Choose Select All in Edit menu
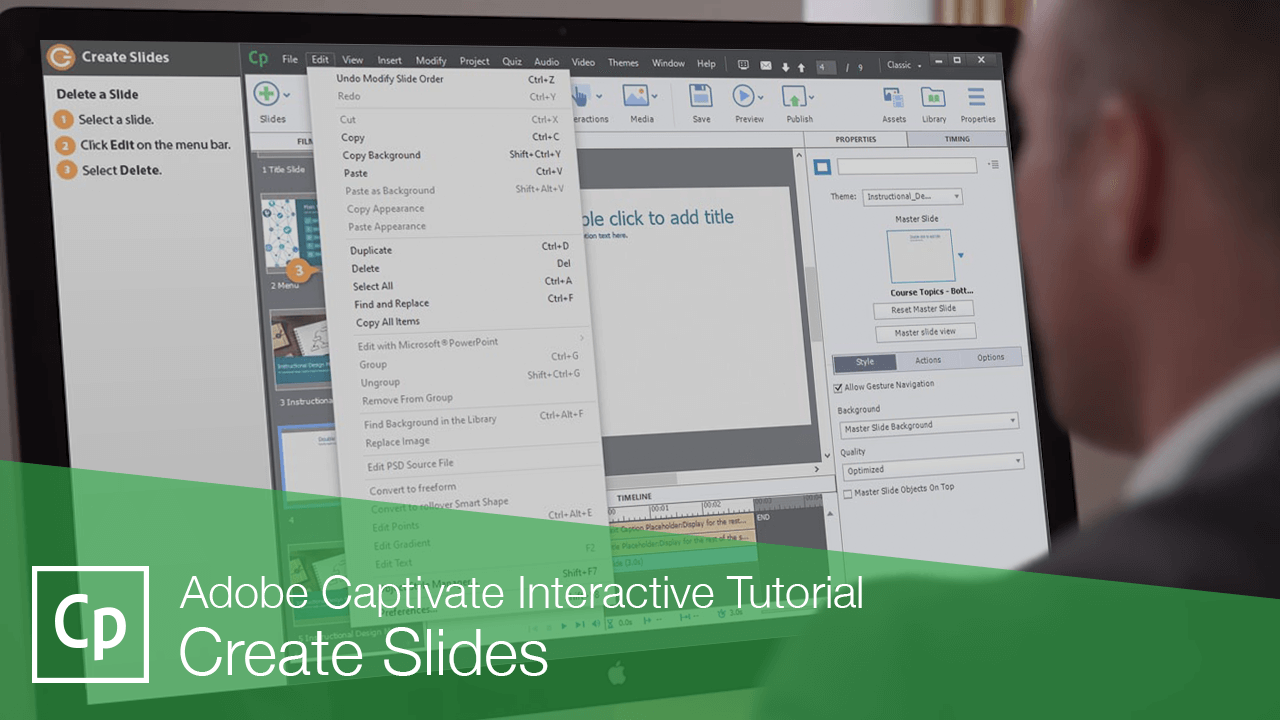Screen dimensions: 1280x720 [372, 286]
